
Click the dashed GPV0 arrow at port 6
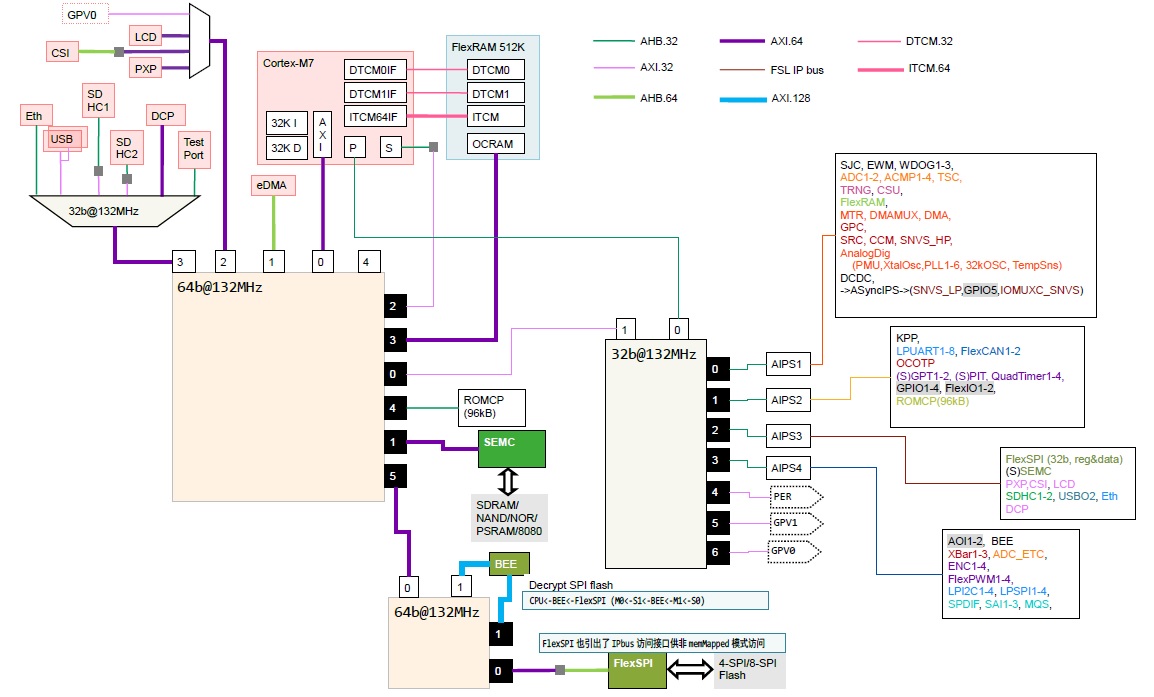pyautogui.click(x=794, y=551)
